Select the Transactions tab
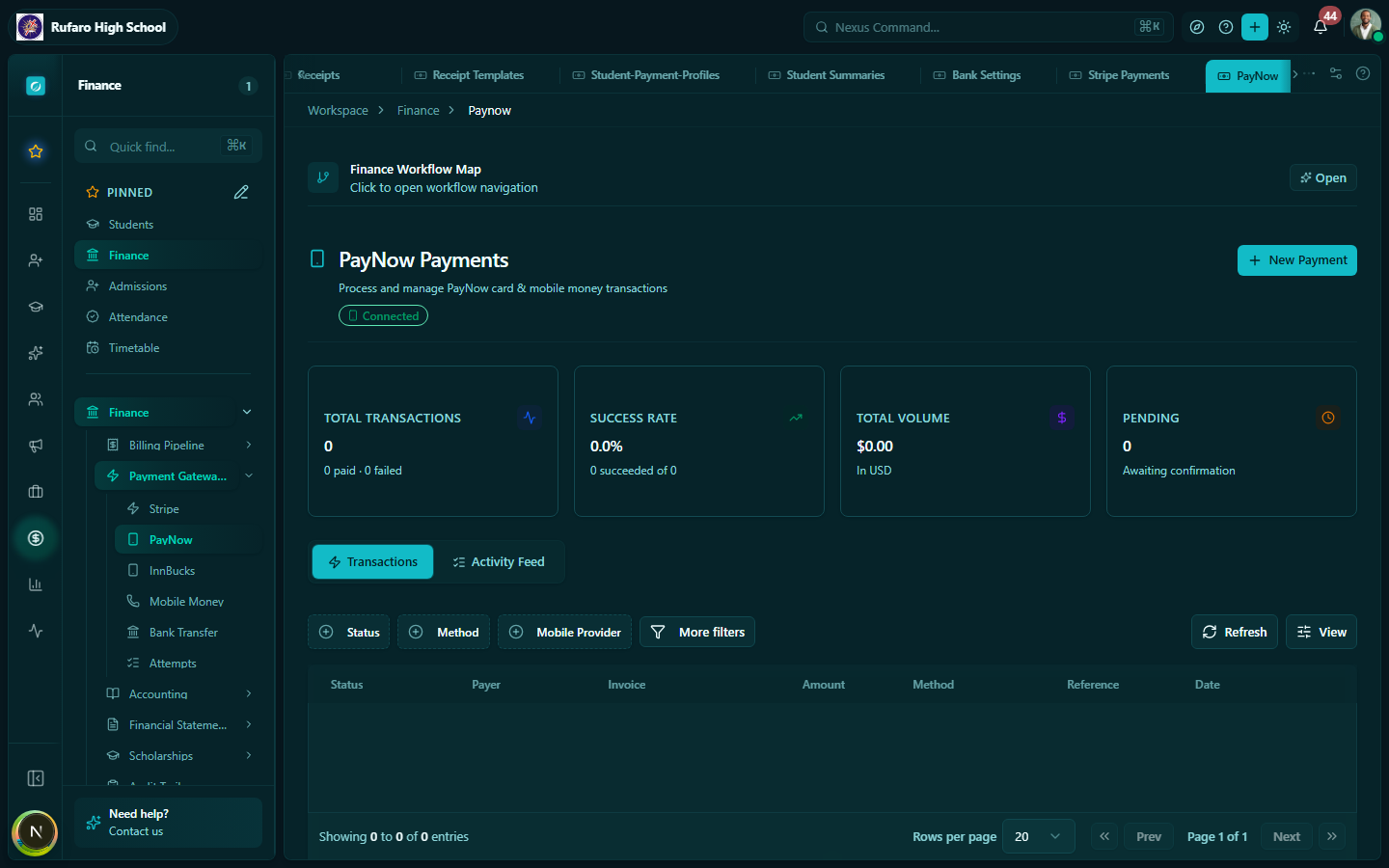 tap(373, 562)
